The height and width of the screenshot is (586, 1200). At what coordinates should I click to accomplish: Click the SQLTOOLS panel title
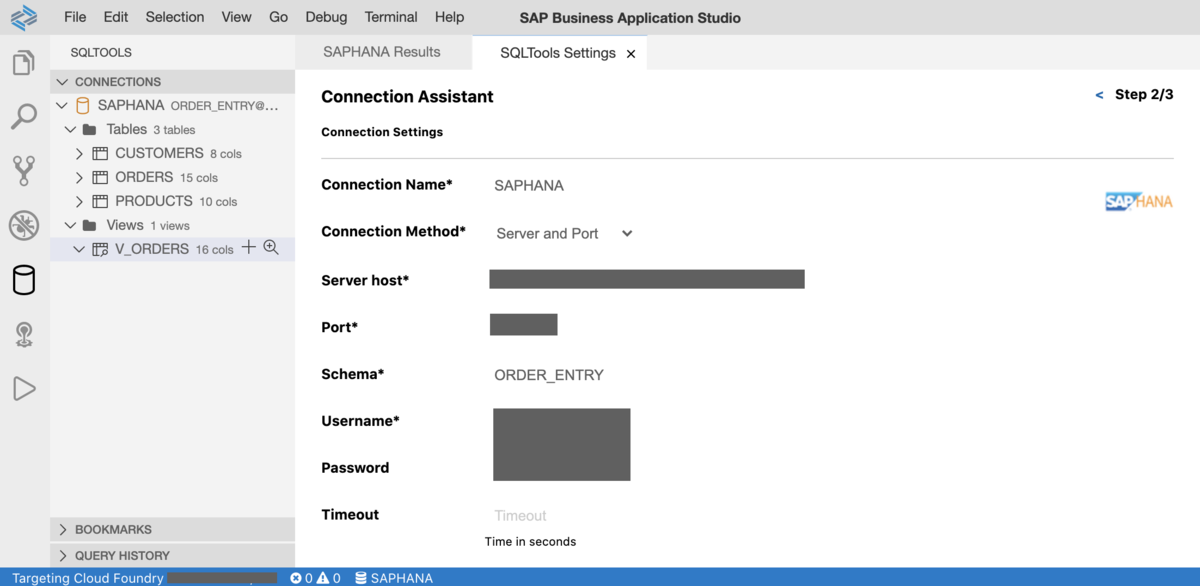click(101, 52)
